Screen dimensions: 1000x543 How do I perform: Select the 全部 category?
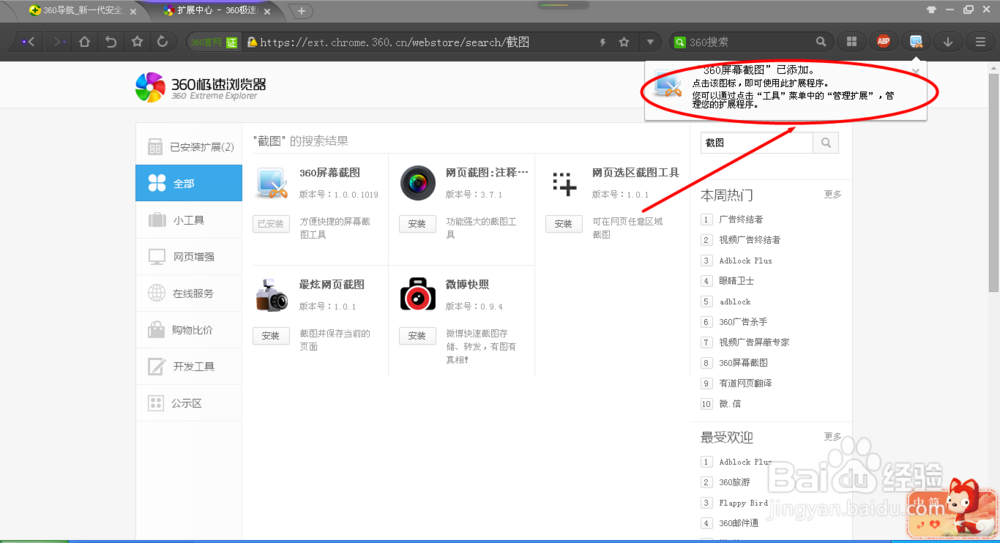189,183
